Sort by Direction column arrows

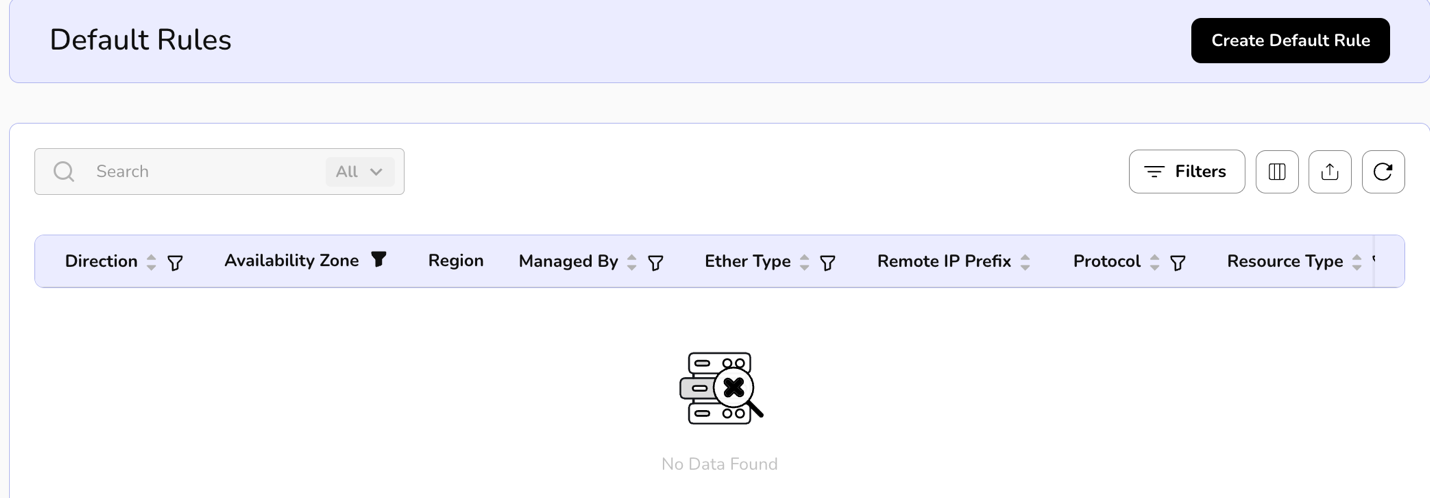coord(151,262)
